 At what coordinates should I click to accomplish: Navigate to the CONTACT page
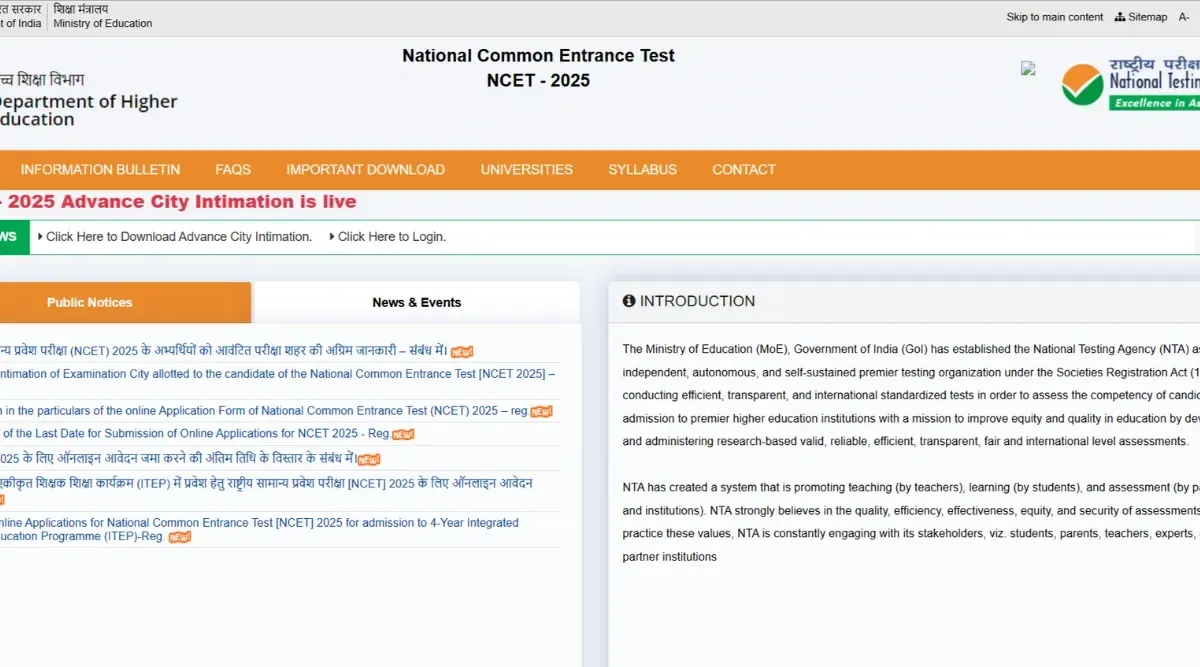click(x=743, y=170)
